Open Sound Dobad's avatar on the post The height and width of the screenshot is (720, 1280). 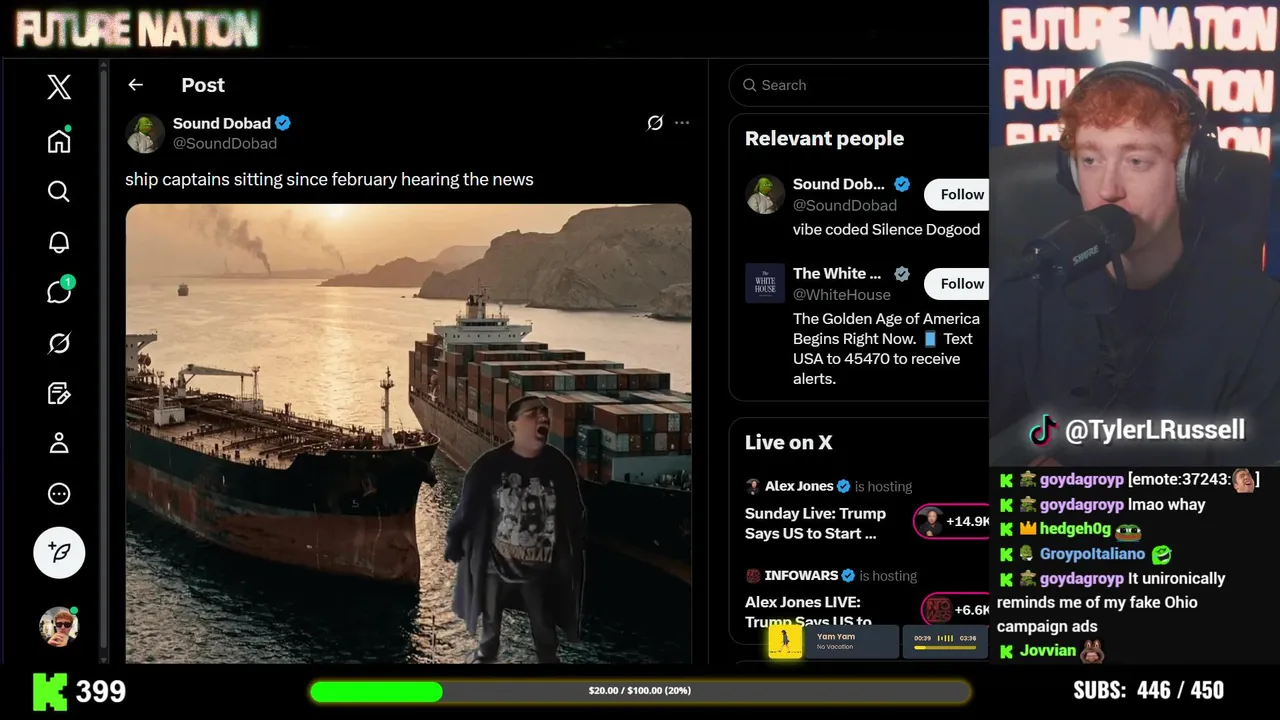[145, 133]
